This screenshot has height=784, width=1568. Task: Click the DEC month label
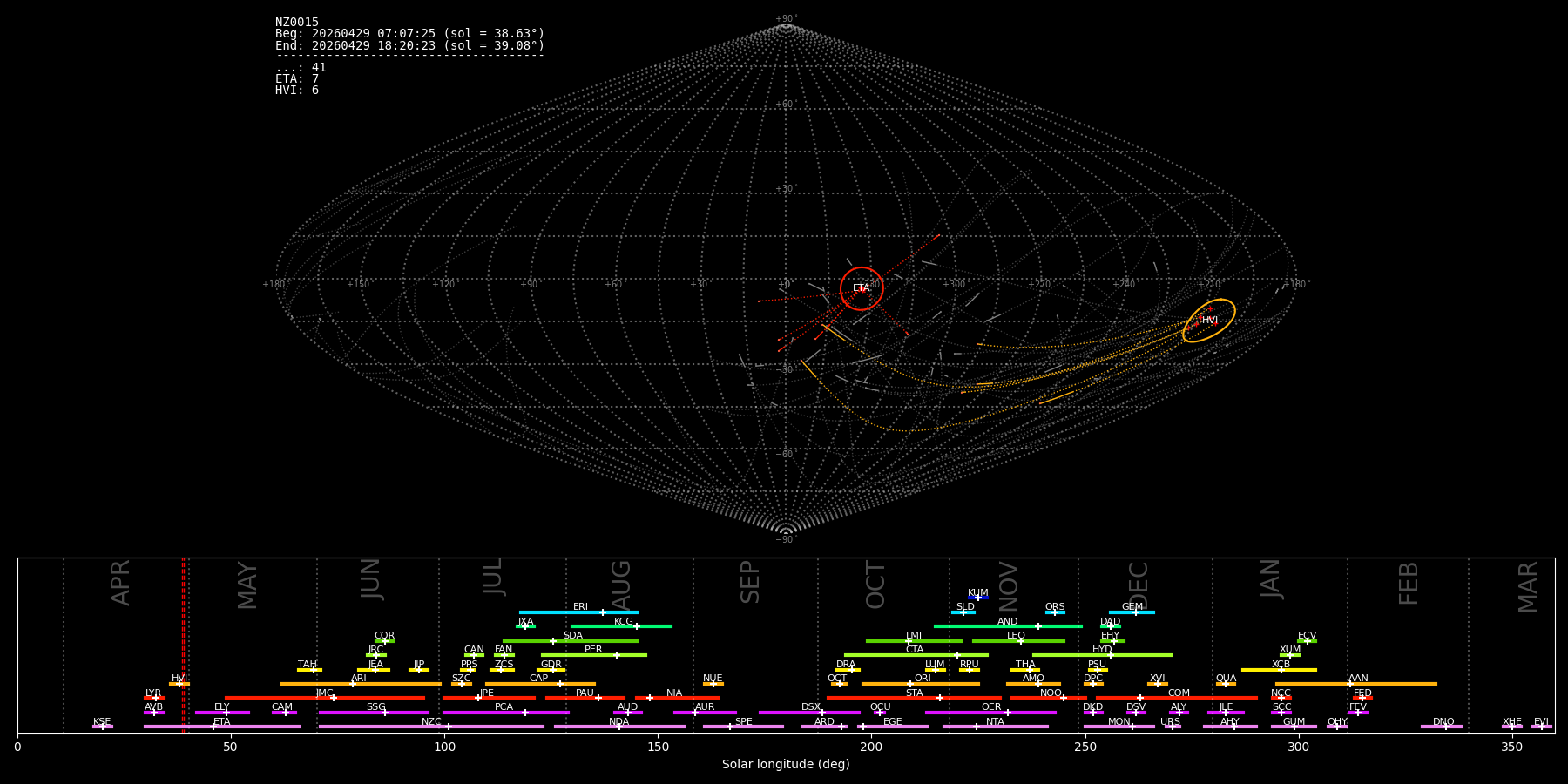coord(1139,585)
